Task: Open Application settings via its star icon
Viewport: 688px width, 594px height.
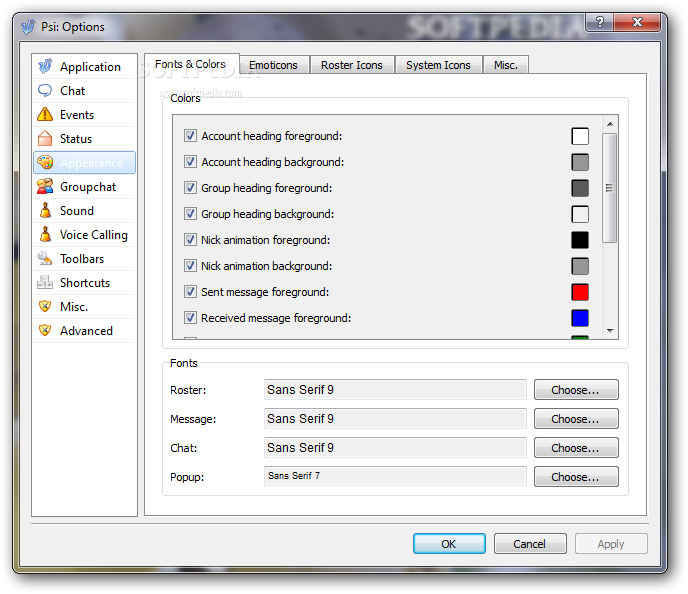Action: point(45,66)
